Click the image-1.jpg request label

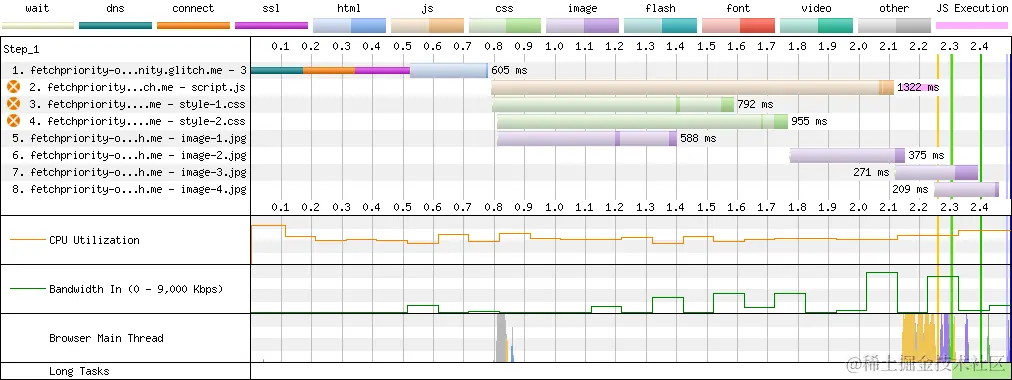coord(129,138)
